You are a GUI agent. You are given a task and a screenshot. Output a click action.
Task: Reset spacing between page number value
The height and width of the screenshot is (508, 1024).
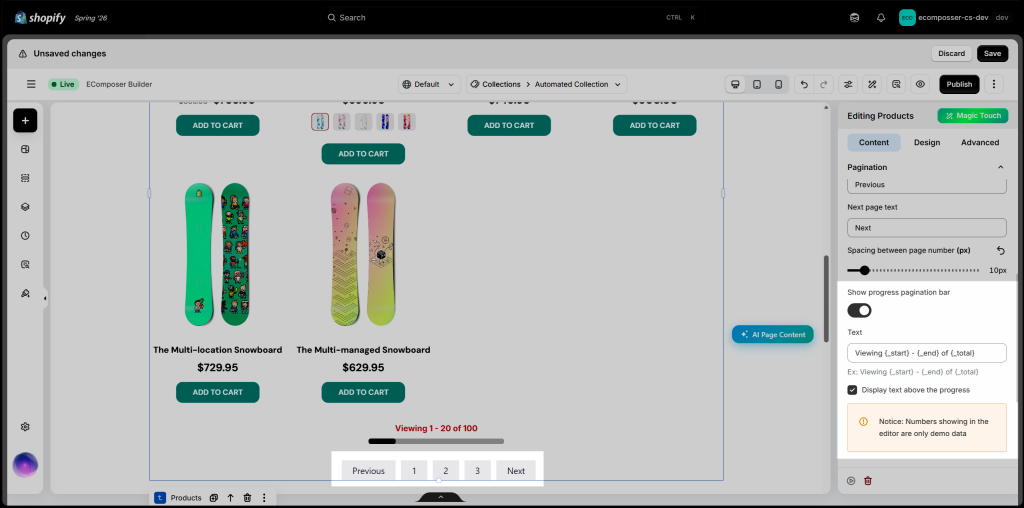pos(1000,250)
